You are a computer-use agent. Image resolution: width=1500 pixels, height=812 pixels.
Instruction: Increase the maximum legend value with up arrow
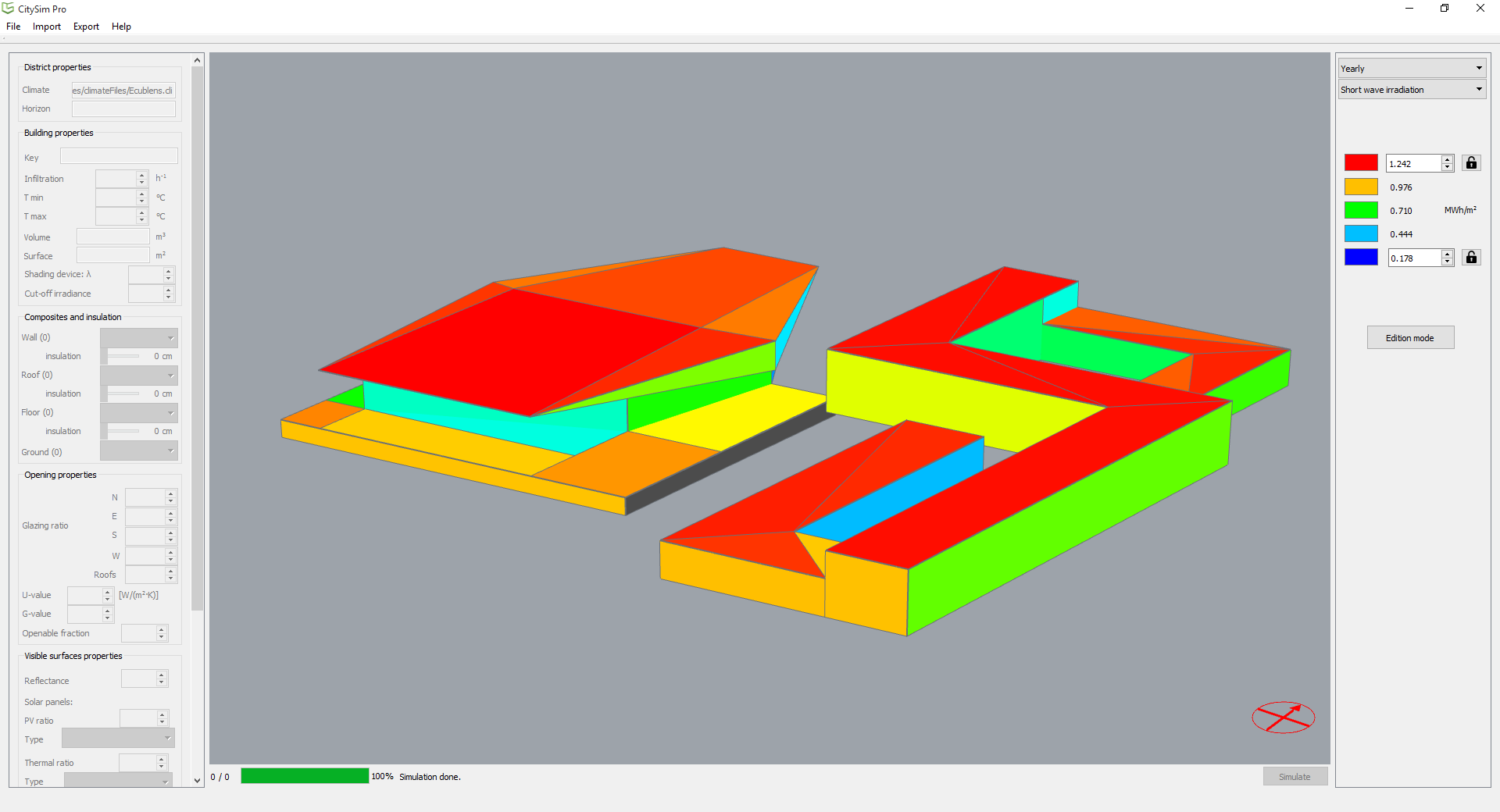[x=1447, y=159]
